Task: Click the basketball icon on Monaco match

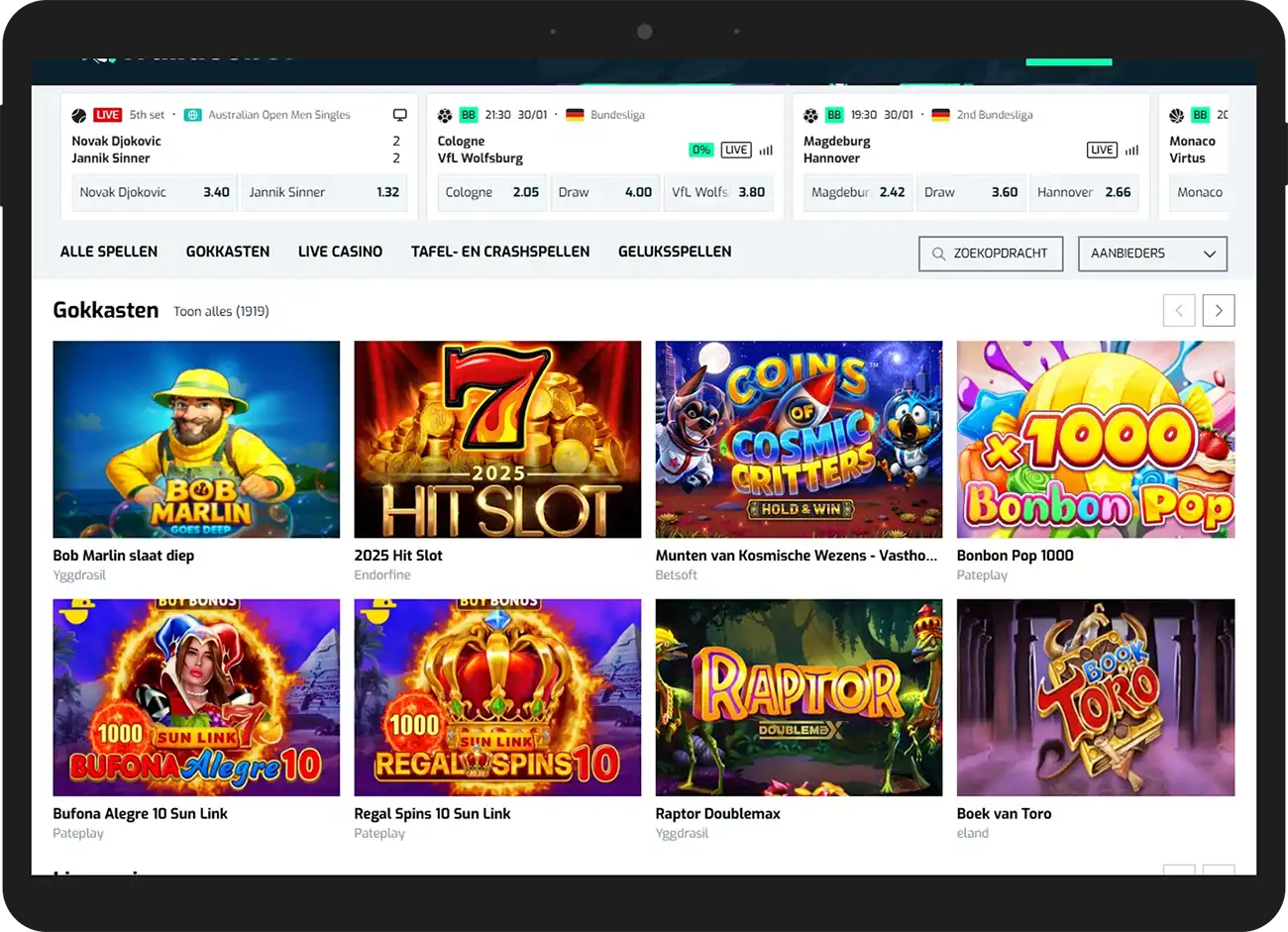Action: (1176, 115)
